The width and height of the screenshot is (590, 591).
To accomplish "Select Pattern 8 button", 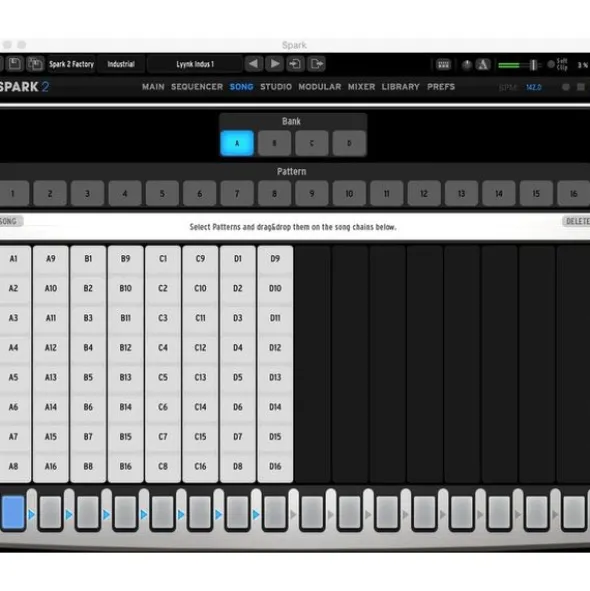I will coord(274,194).
